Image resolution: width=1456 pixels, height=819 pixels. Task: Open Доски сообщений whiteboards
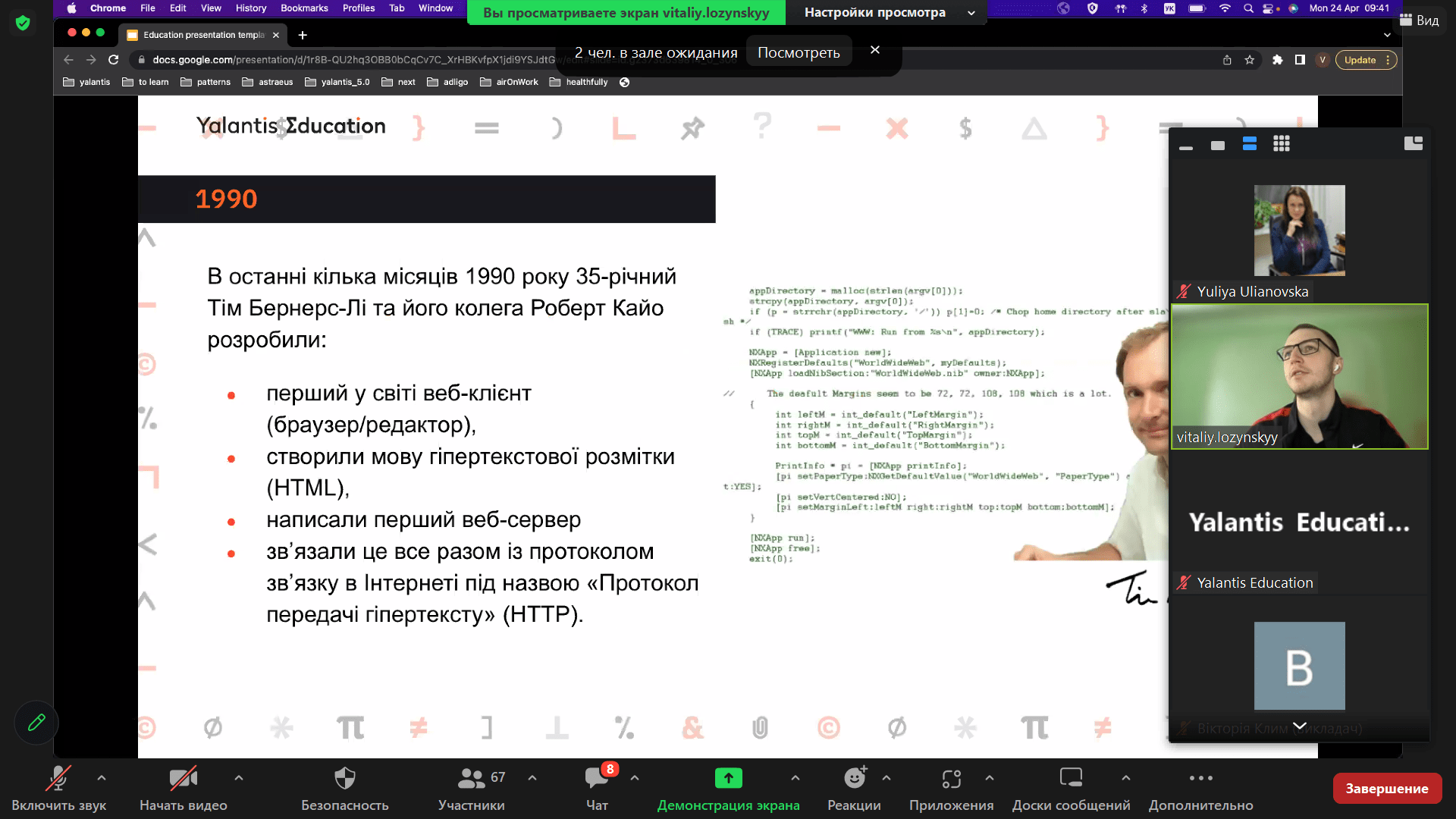(1071, 789)
